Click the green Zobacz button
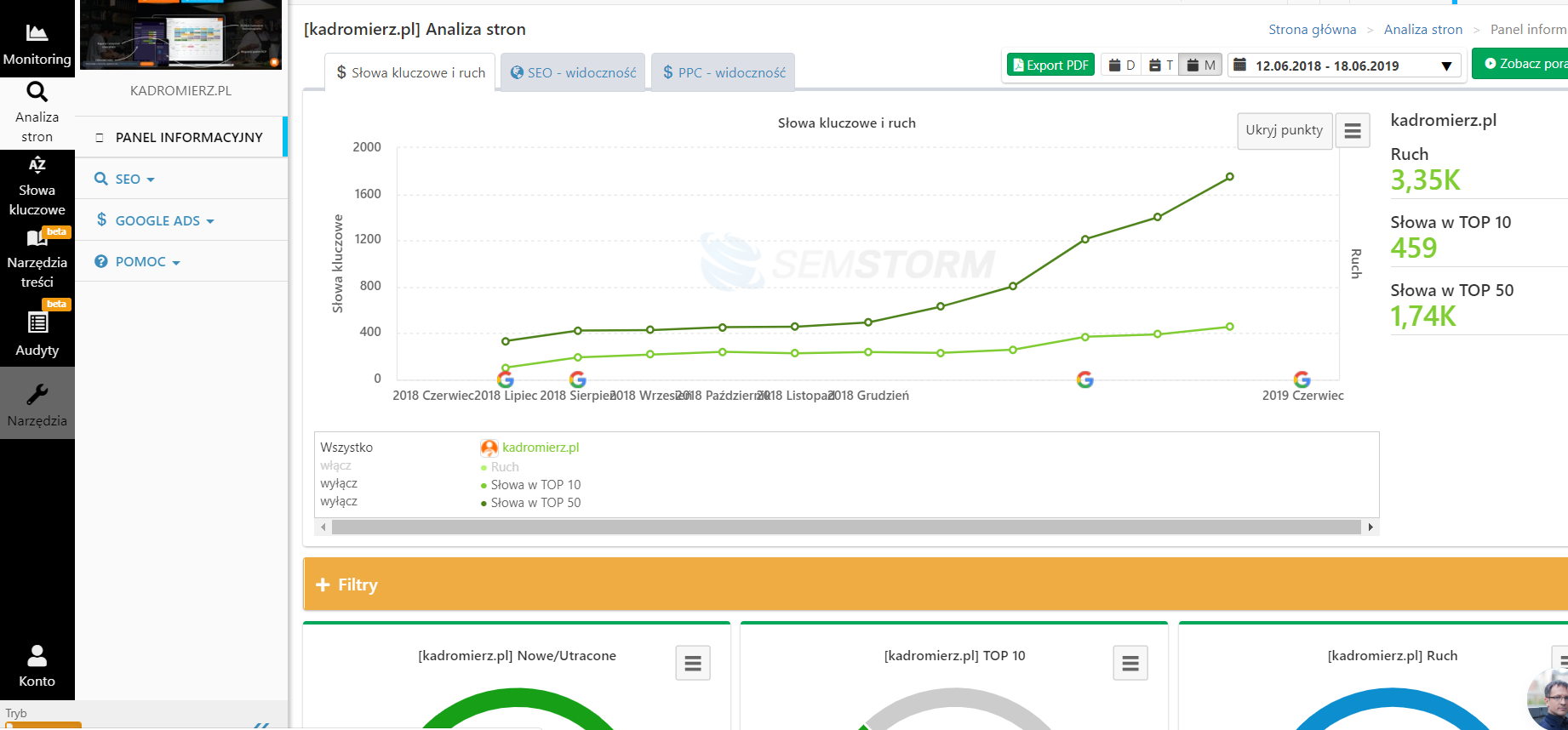The width and height of the screenshot is (1568, 730). (x=1521, y=64)
